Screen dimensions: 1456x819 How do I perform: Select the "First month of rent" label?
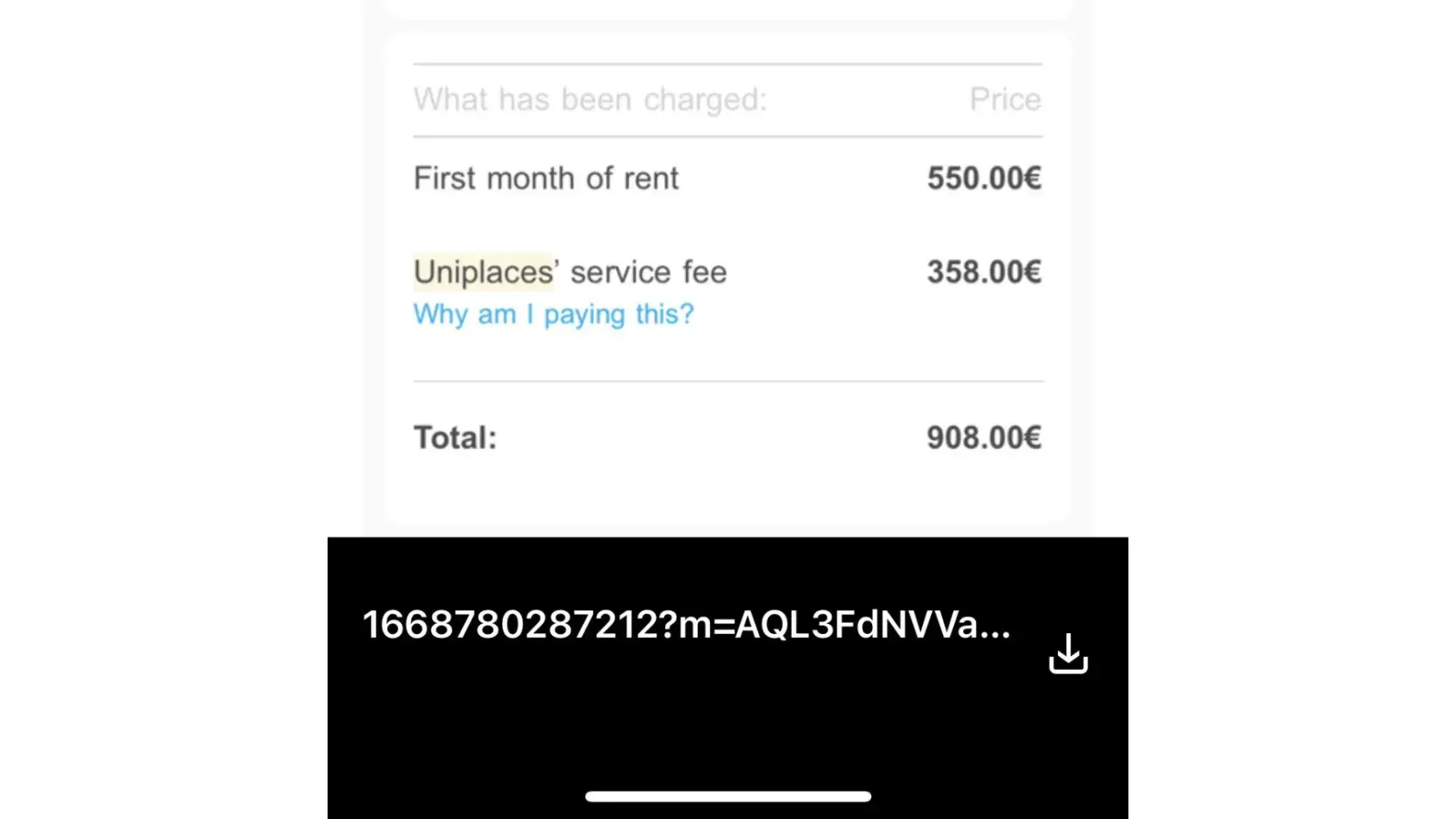[545, 178]
